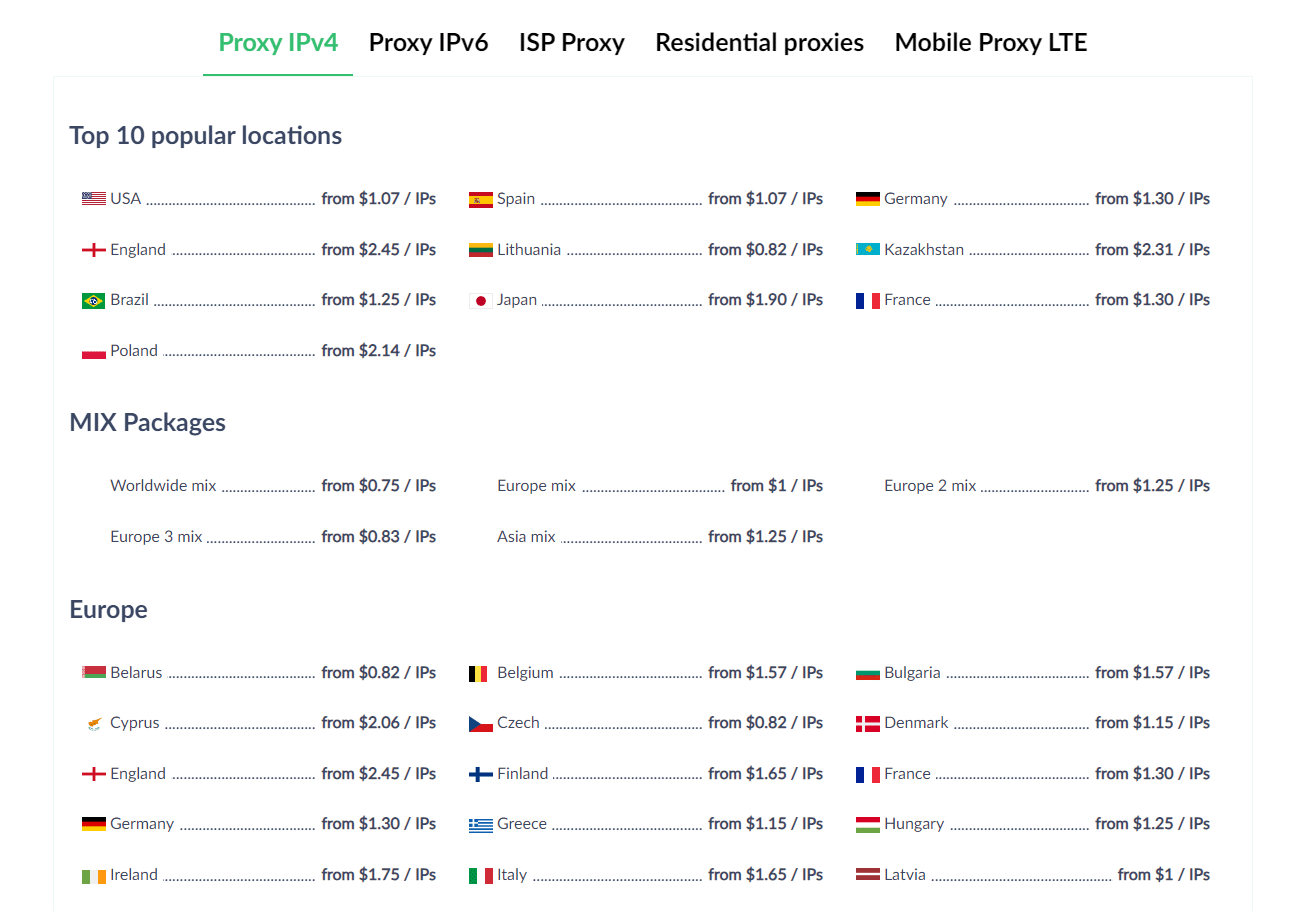This screenshot has width=1300, height=911.
Task: Click the USA flag icon
Action: [x=94, y=199]
